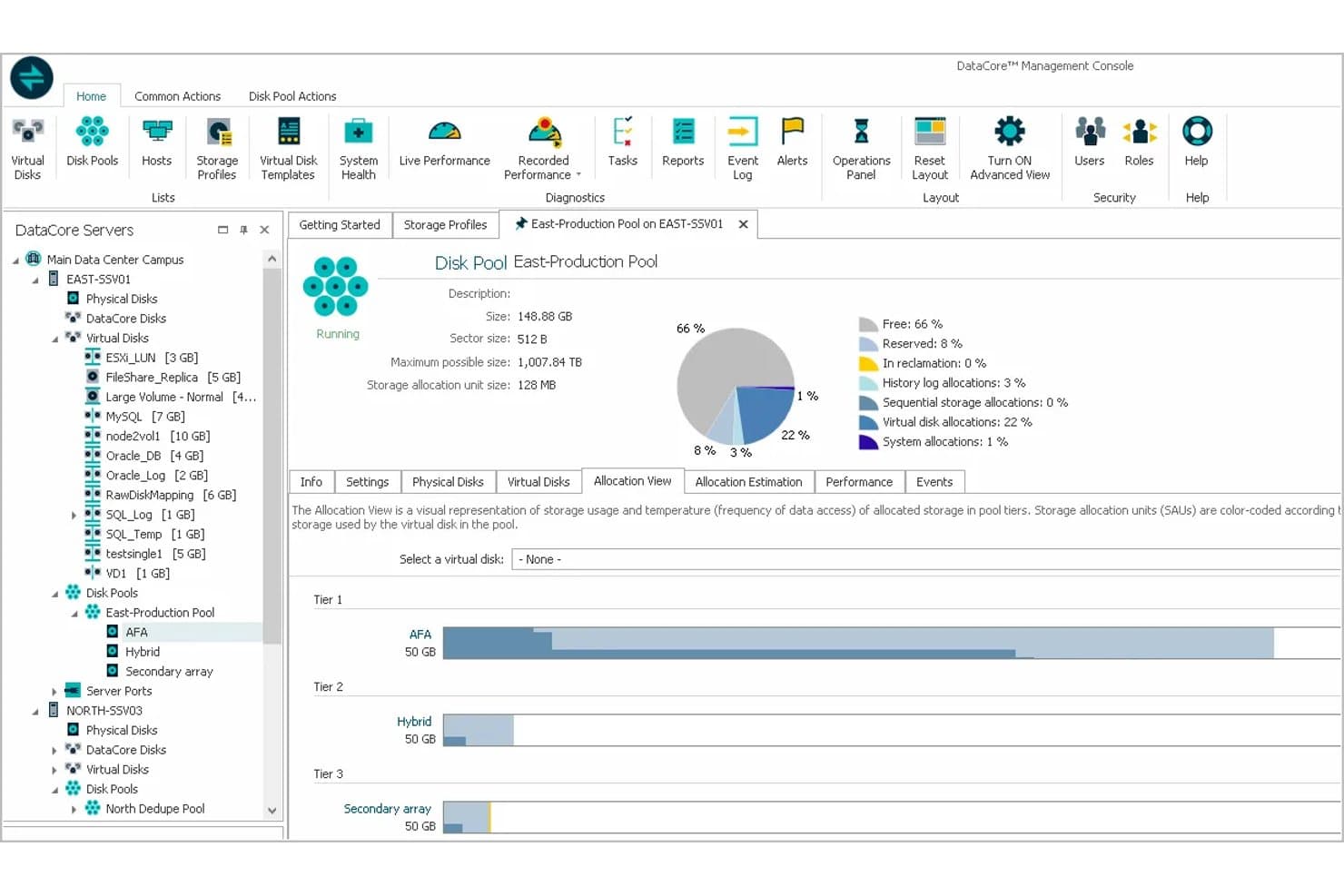
Task: Expand North Dedupe Pool node
Action: tap(74, 809)
